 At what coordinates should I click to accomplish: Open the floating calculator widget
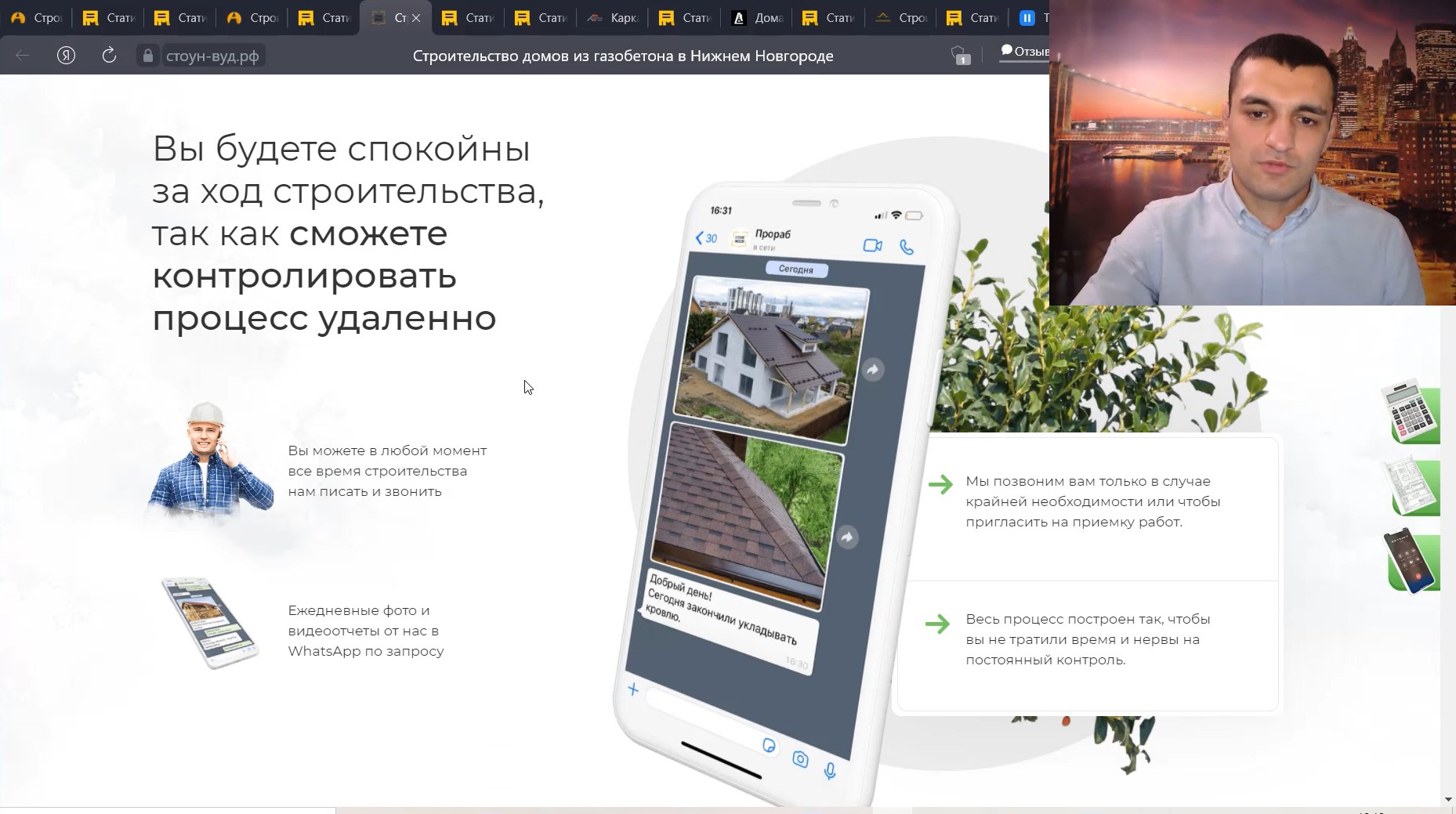pos(1410,412)
